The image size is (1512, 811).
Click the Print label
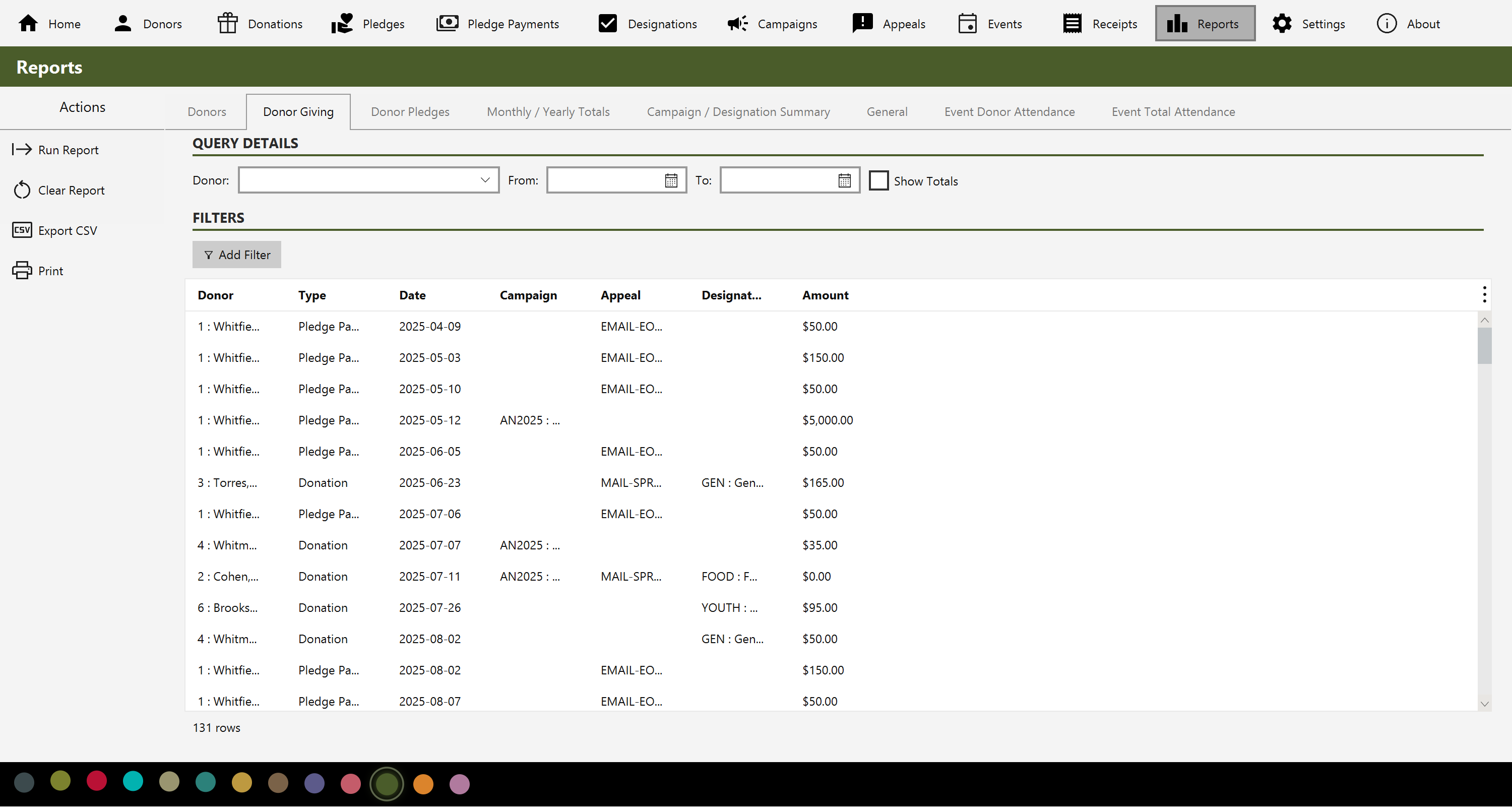point(50,271)
